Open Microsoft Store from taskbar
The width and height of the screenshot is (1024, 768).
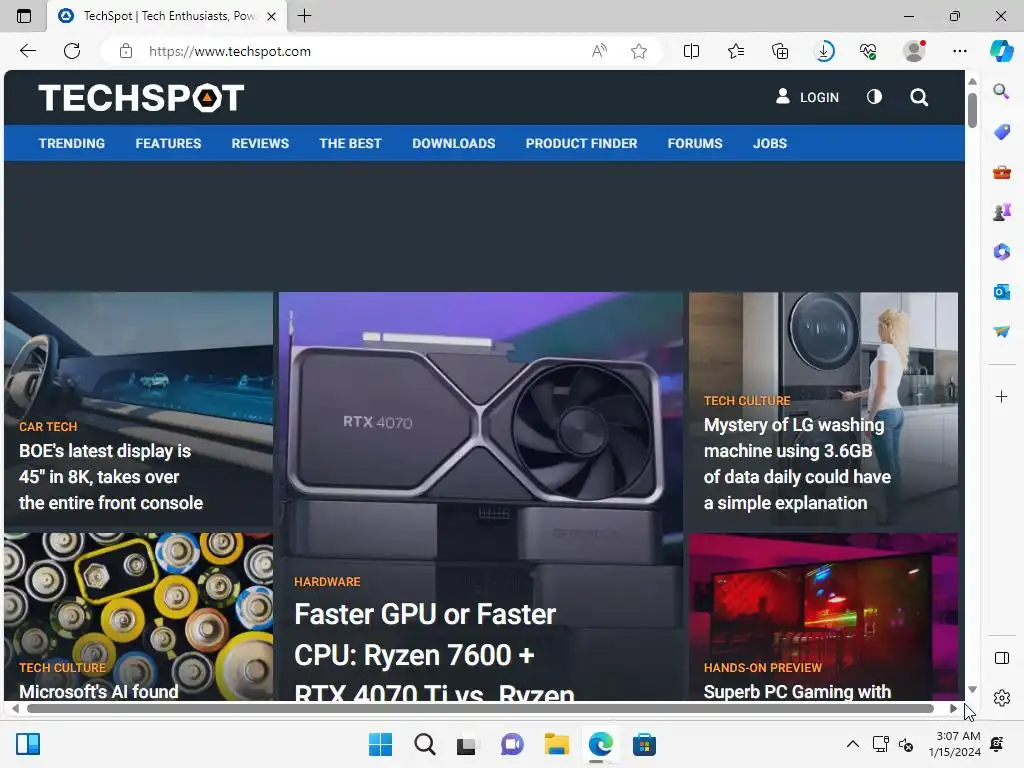pos(644,744)
